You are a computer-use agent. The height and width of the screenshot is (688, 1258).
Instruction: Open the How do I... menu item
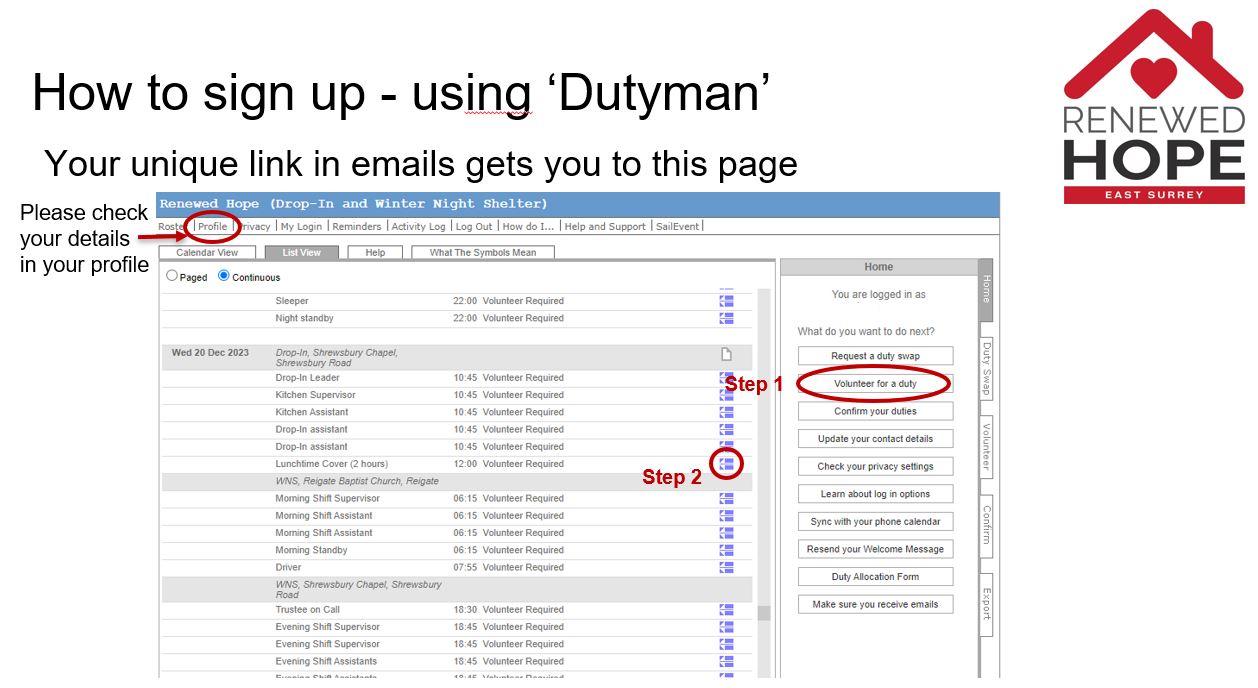[x=528, y=227]
